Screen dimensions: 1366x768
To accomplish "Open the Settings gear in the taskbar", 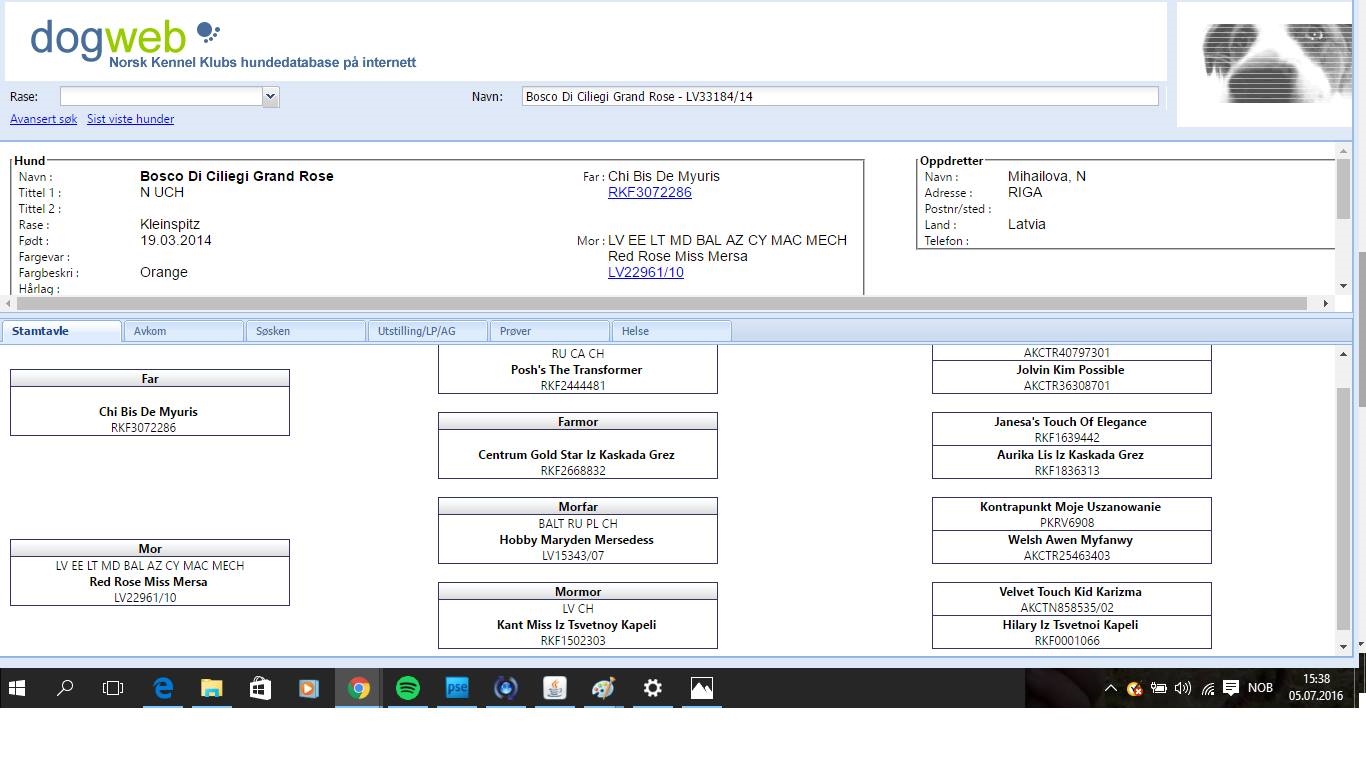I will coord(653,688).
